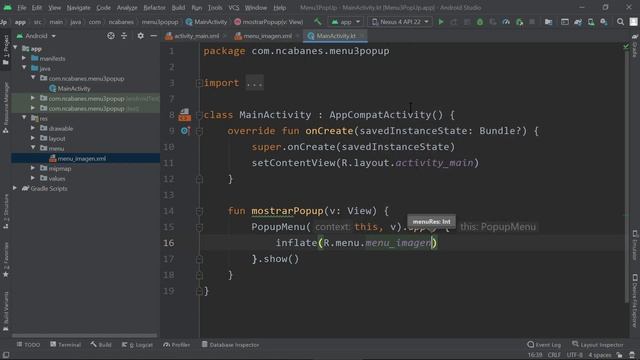
Task: Run the app with the green play button
Action: pos(441,22)
